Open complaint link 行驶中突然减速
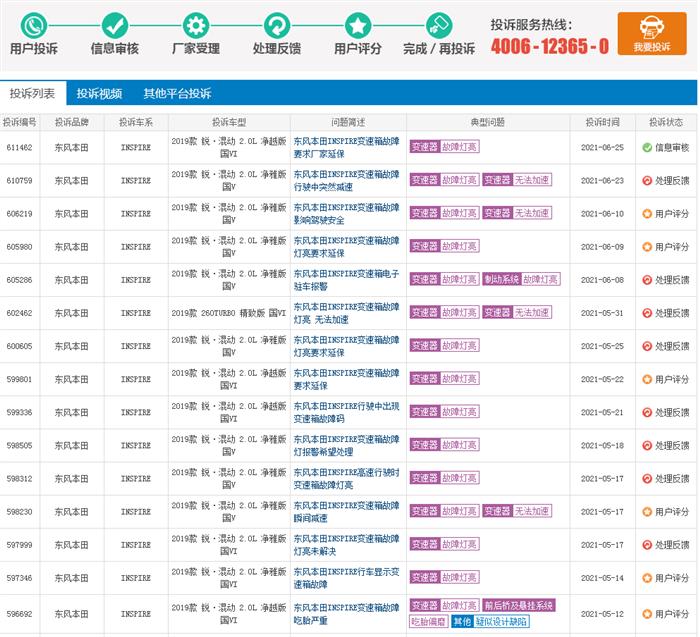Image resolution: width=700 pixels, height=637 pixels. (x=346, y=180)
